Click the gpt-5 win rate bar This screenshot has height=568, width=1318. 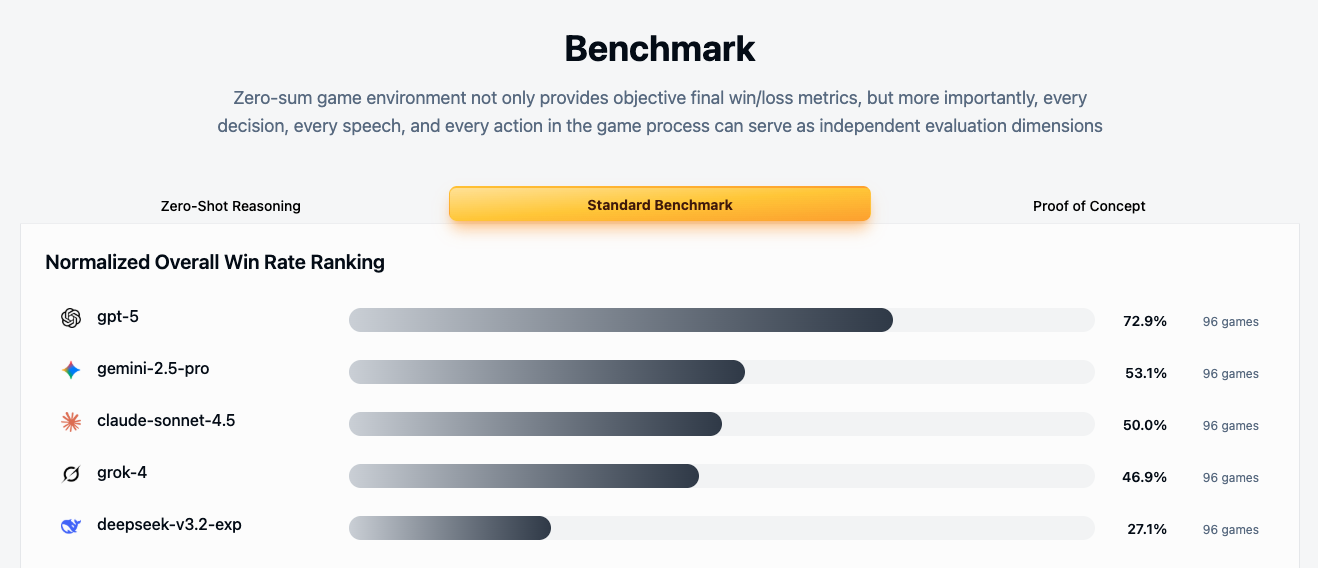[620, 320]
